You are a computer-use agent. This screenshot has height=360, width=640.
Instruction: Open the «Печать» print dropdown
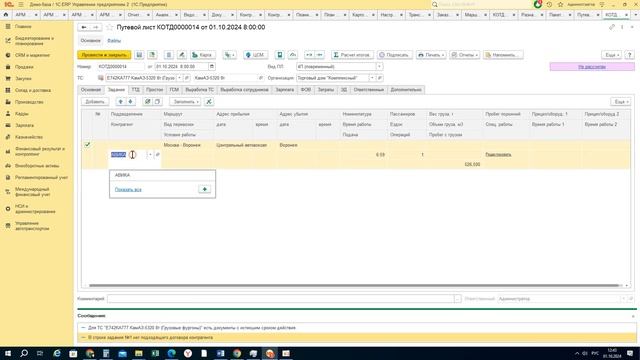tap(431, 55)
